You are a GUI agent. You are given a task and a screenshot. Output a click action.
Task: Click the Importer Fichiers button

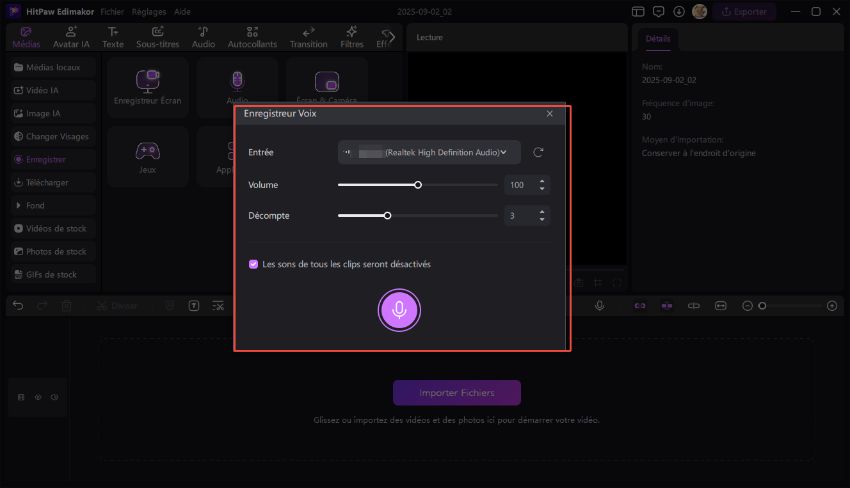coord(456,393)
